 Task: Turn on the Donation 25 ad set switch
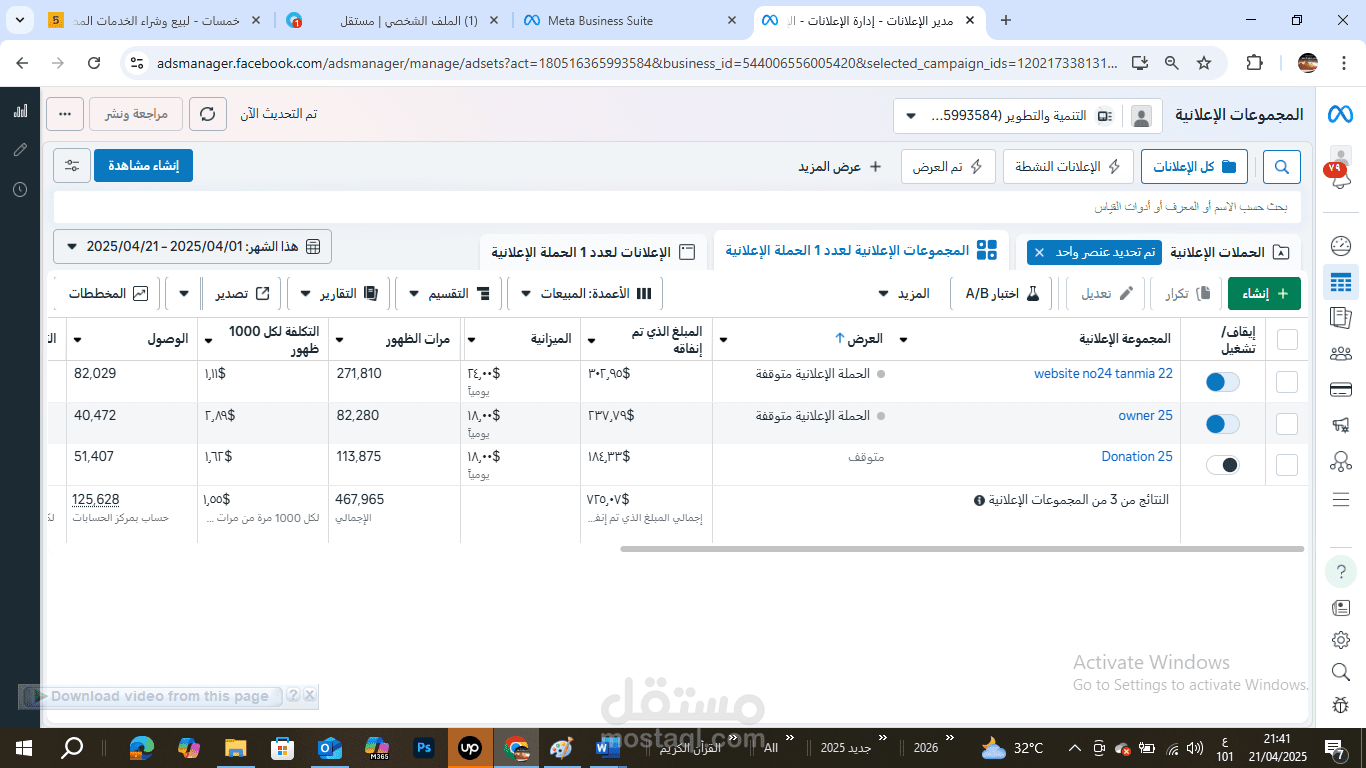[x=1222, y=465]
